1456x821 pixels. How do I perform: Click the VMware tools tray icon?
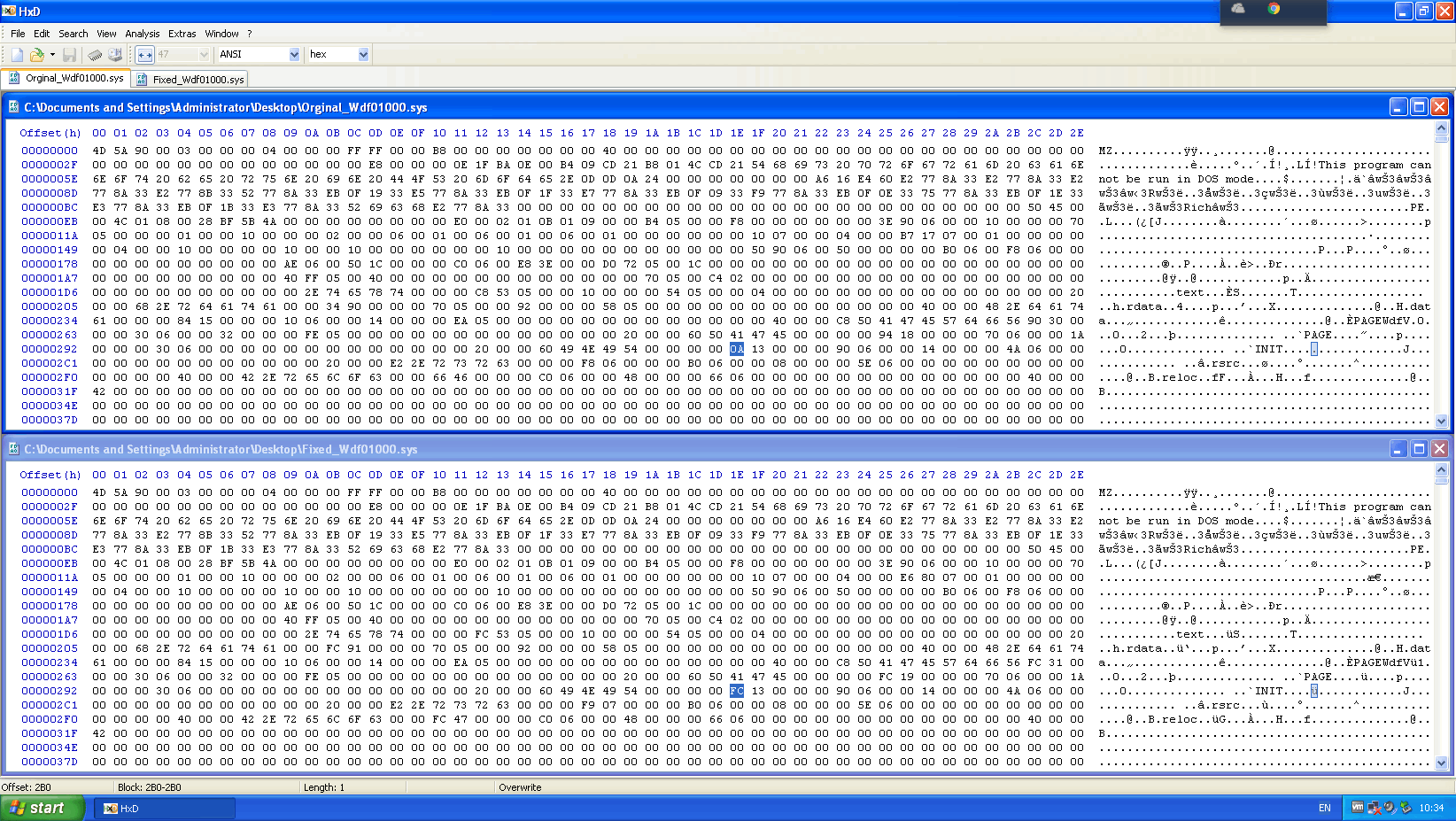coord(1358,808)
